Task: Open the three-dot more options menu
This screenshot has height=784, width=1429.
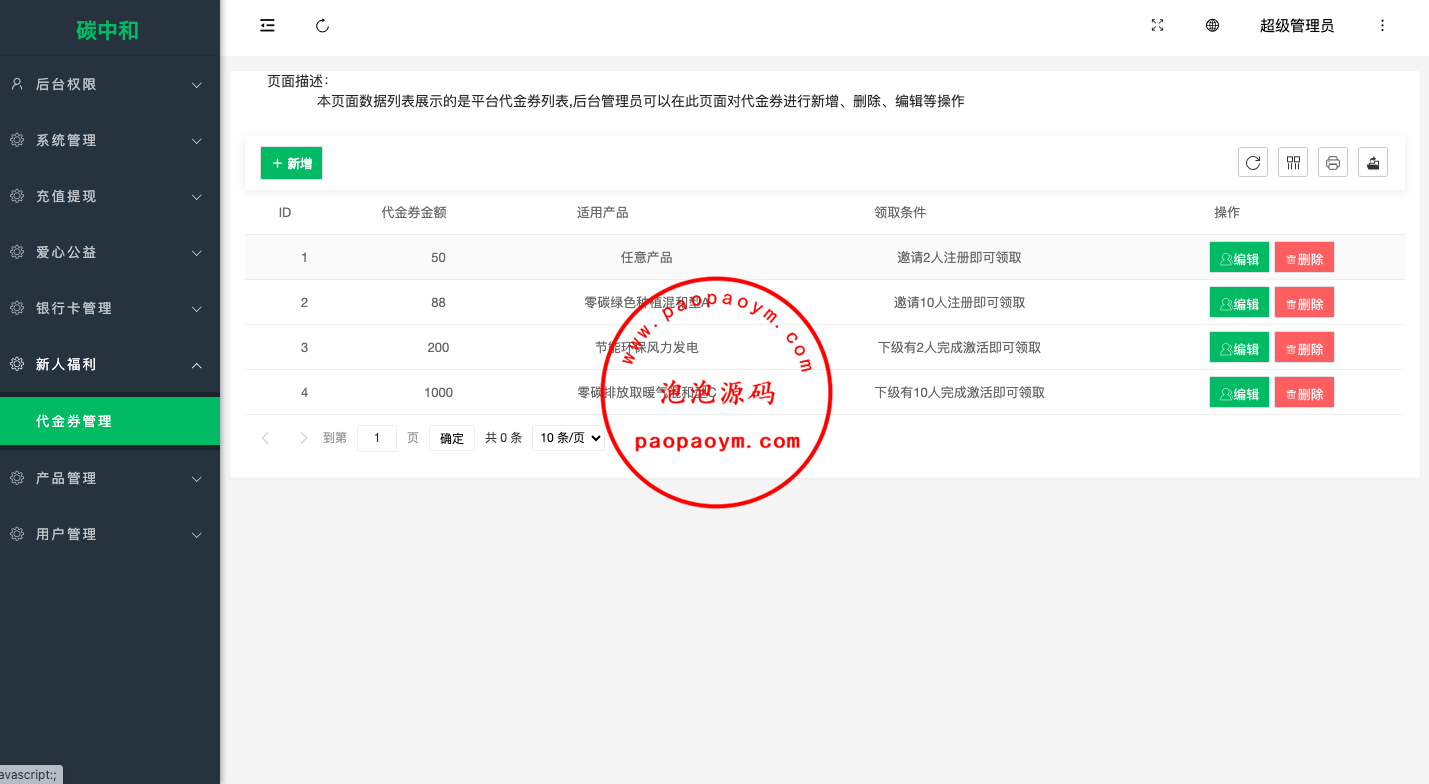Action: tap(1382, 26)
